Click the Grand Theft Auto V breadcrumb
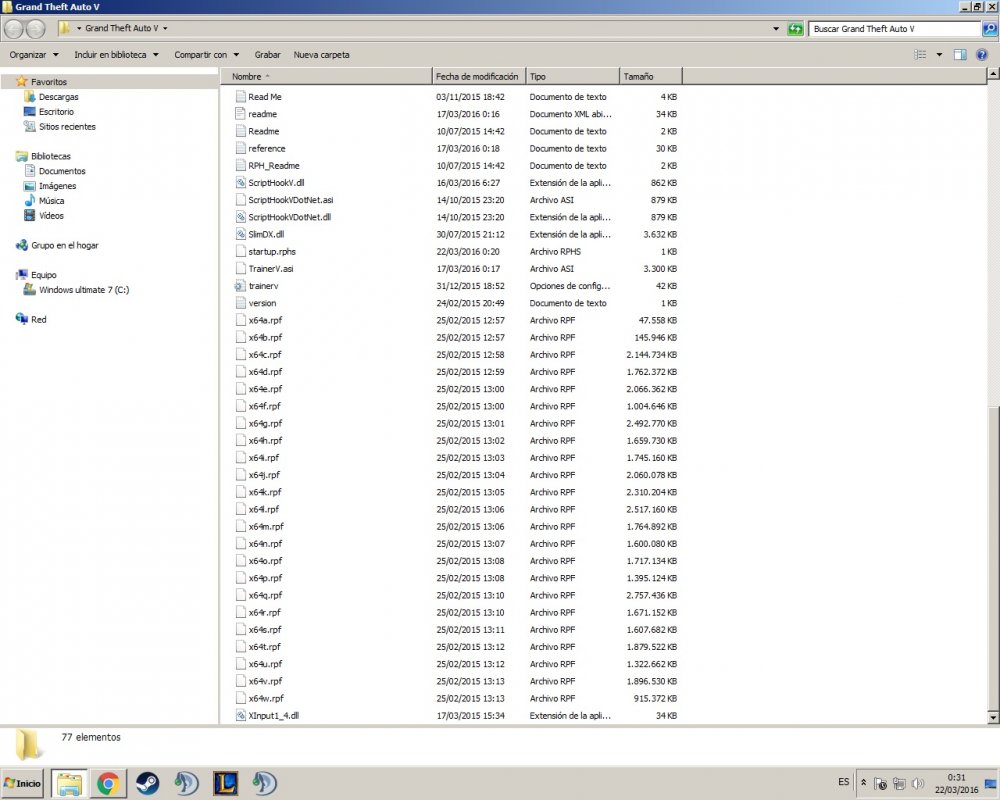Viewport: 1000px width, 800px height. [121, 28]
